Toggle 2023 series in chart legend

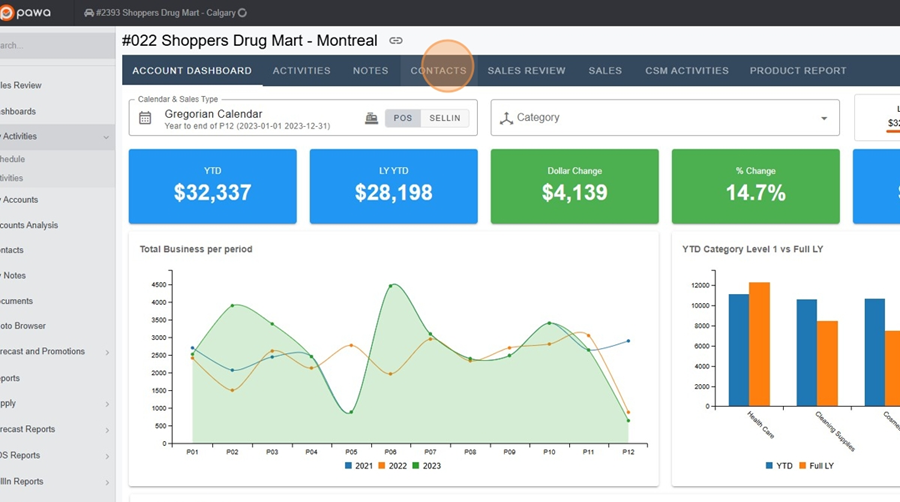(x=426, y=466)
